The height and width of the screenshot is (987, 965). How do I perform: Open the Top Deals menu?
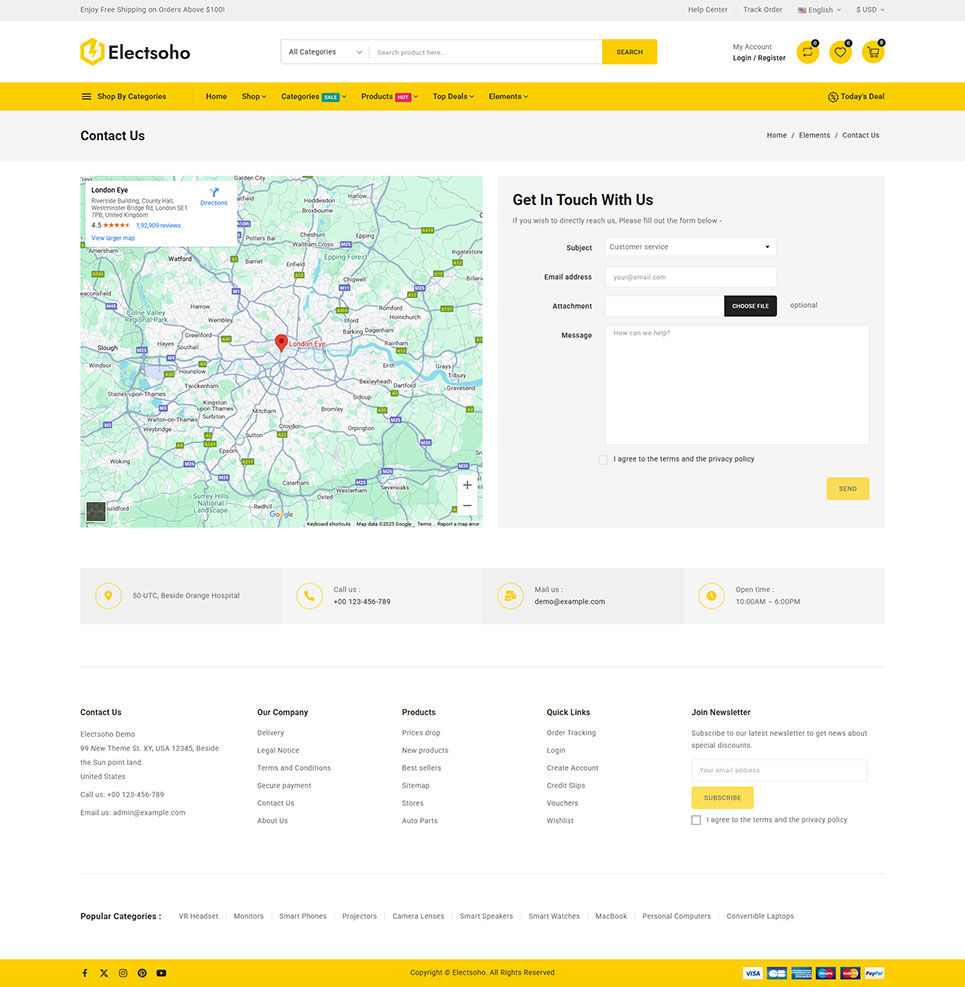tap(453, 97)
